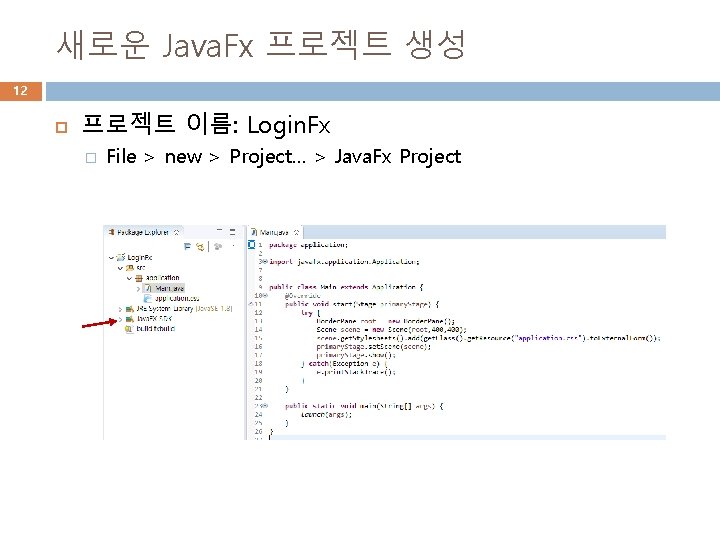Close the Main.java editor tab

(x=297, y=232)
